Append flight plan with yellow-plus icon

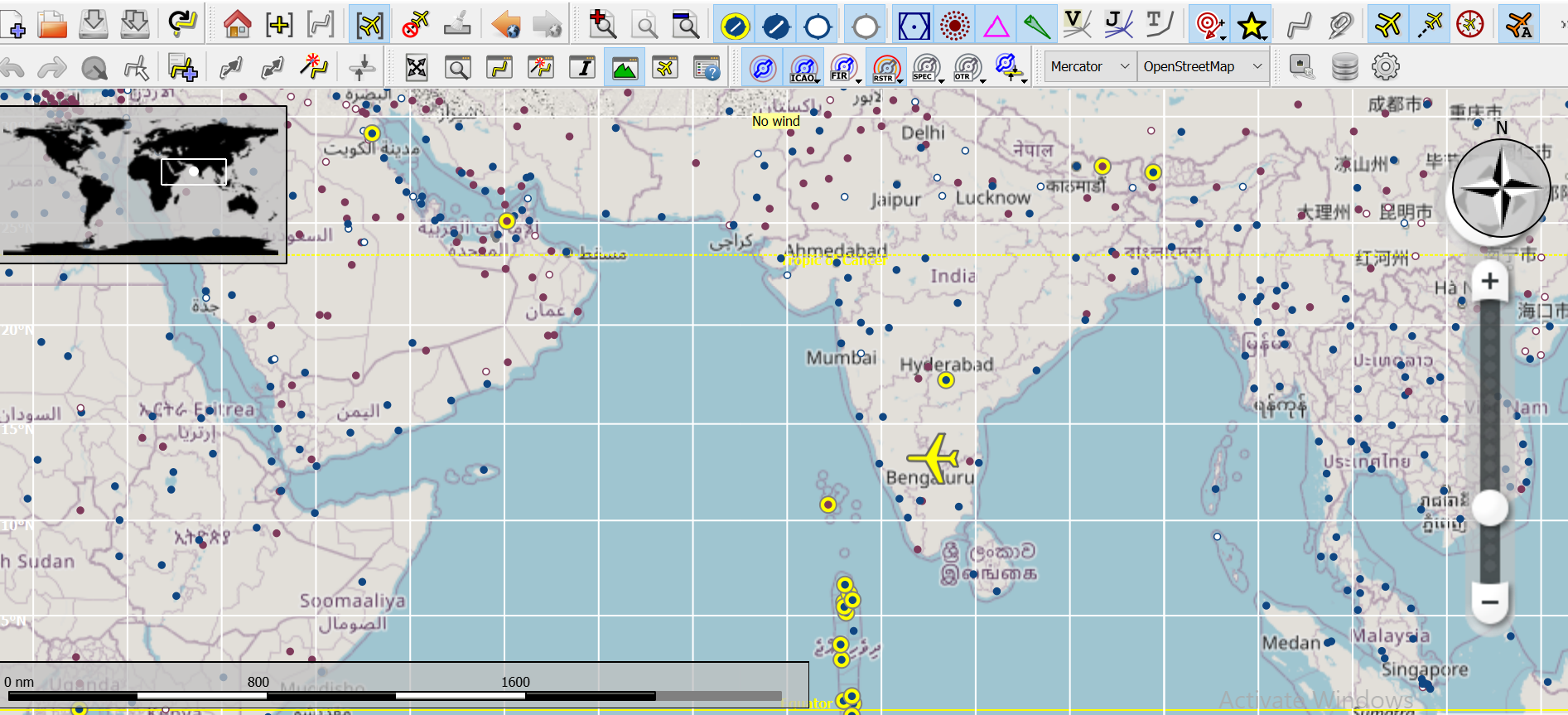(x=182, y=67)
